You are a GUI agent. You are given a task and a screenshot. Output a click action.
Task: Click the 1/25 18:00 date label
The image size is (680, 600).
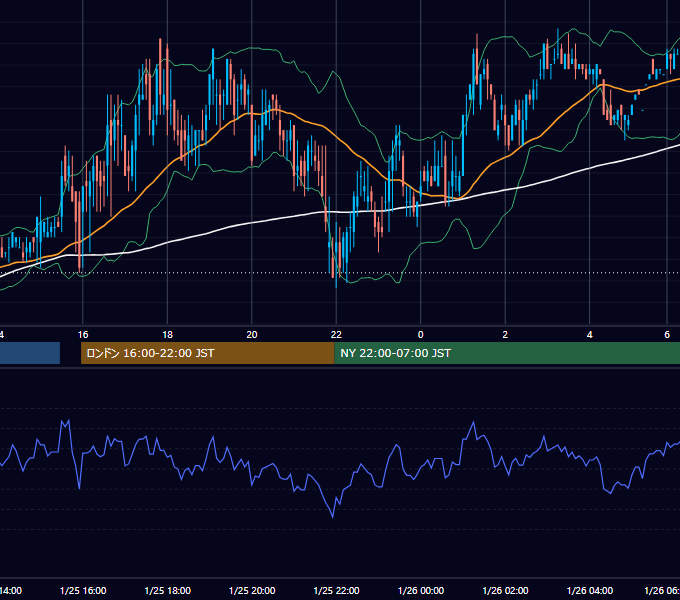point(167,590)
